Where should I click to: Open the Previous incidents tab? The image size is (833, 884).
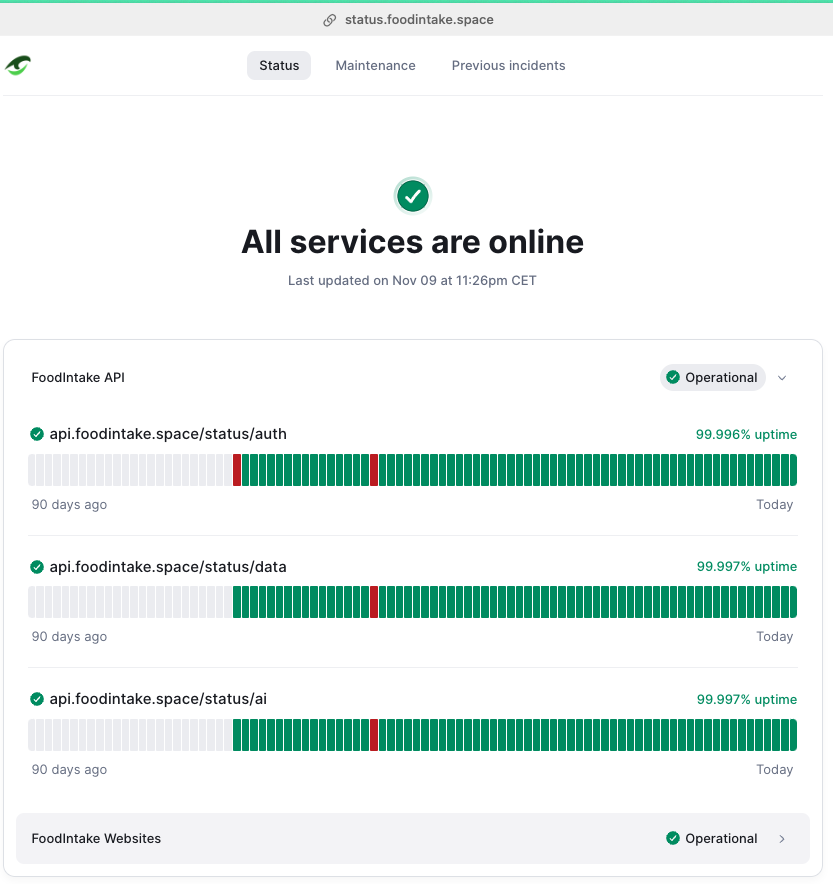click(508, 66)
